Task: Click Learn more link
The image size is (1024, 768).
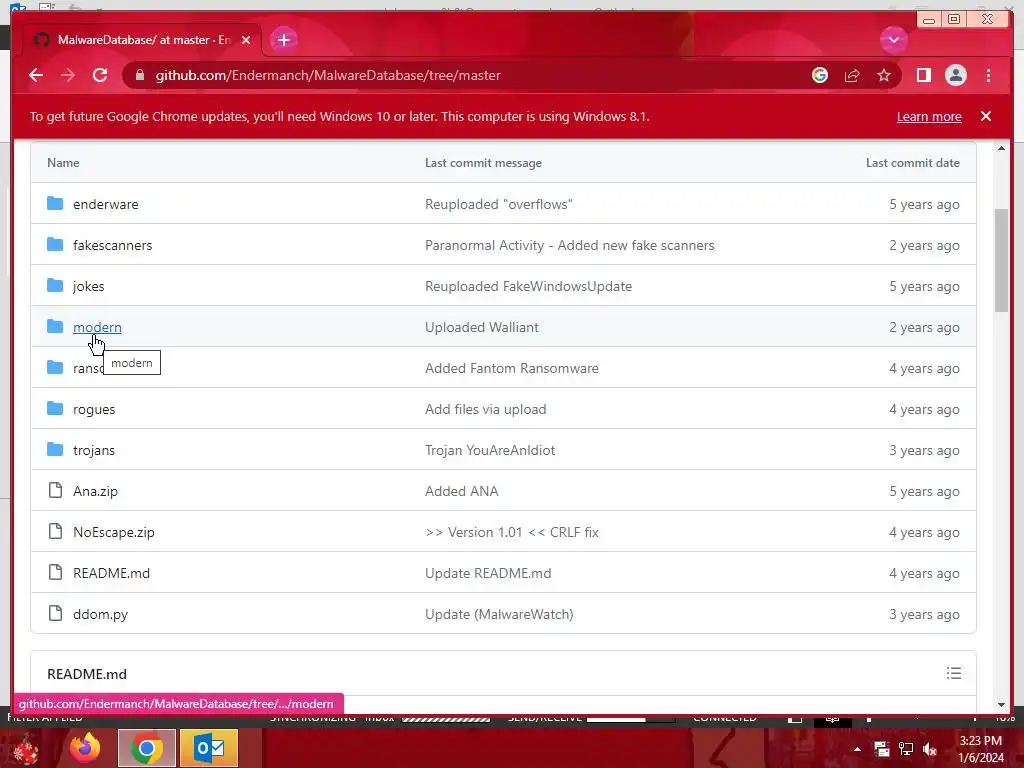Action: click(x=929, y=116)
